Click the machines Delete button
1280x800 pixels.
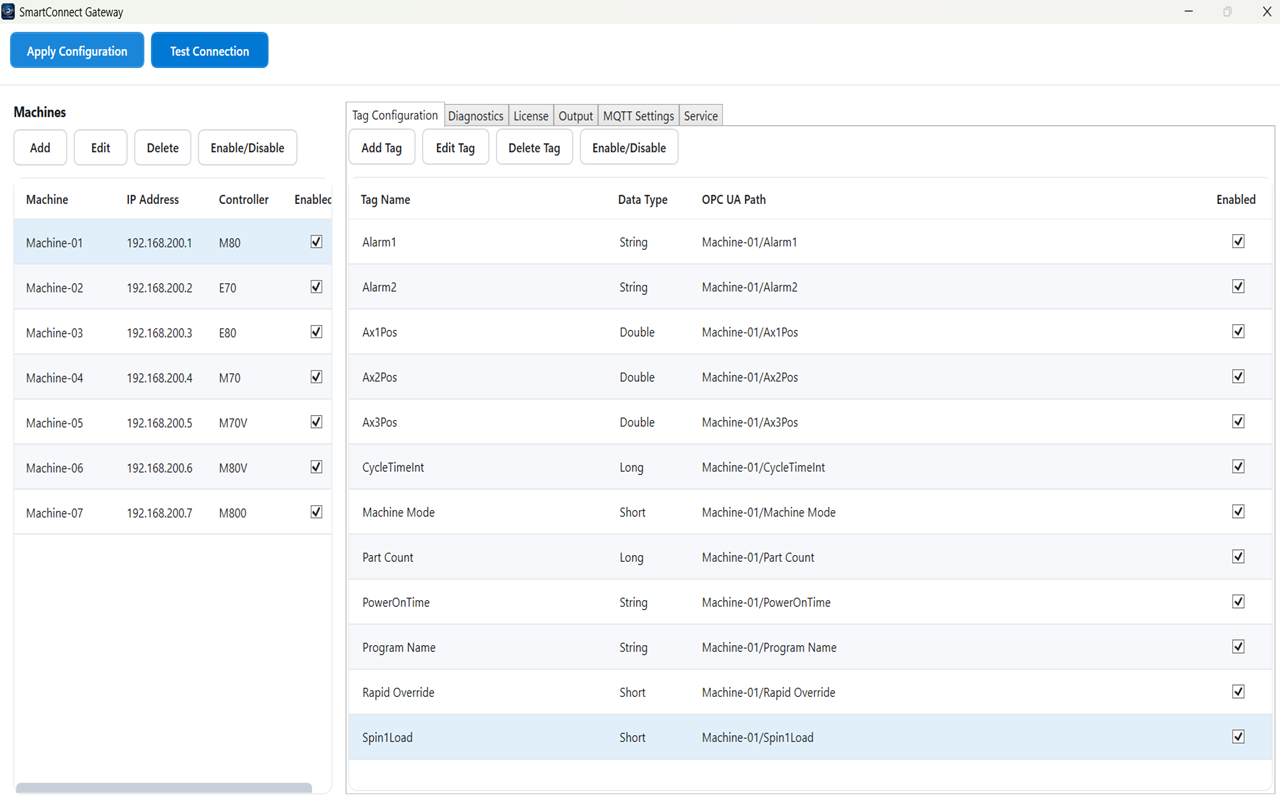point(163,148)
